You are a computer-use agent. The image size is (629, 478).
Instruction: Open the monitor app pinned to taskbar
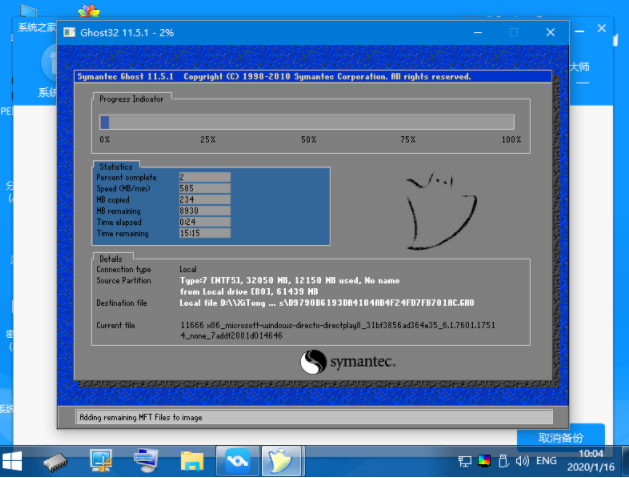point(101,461)
